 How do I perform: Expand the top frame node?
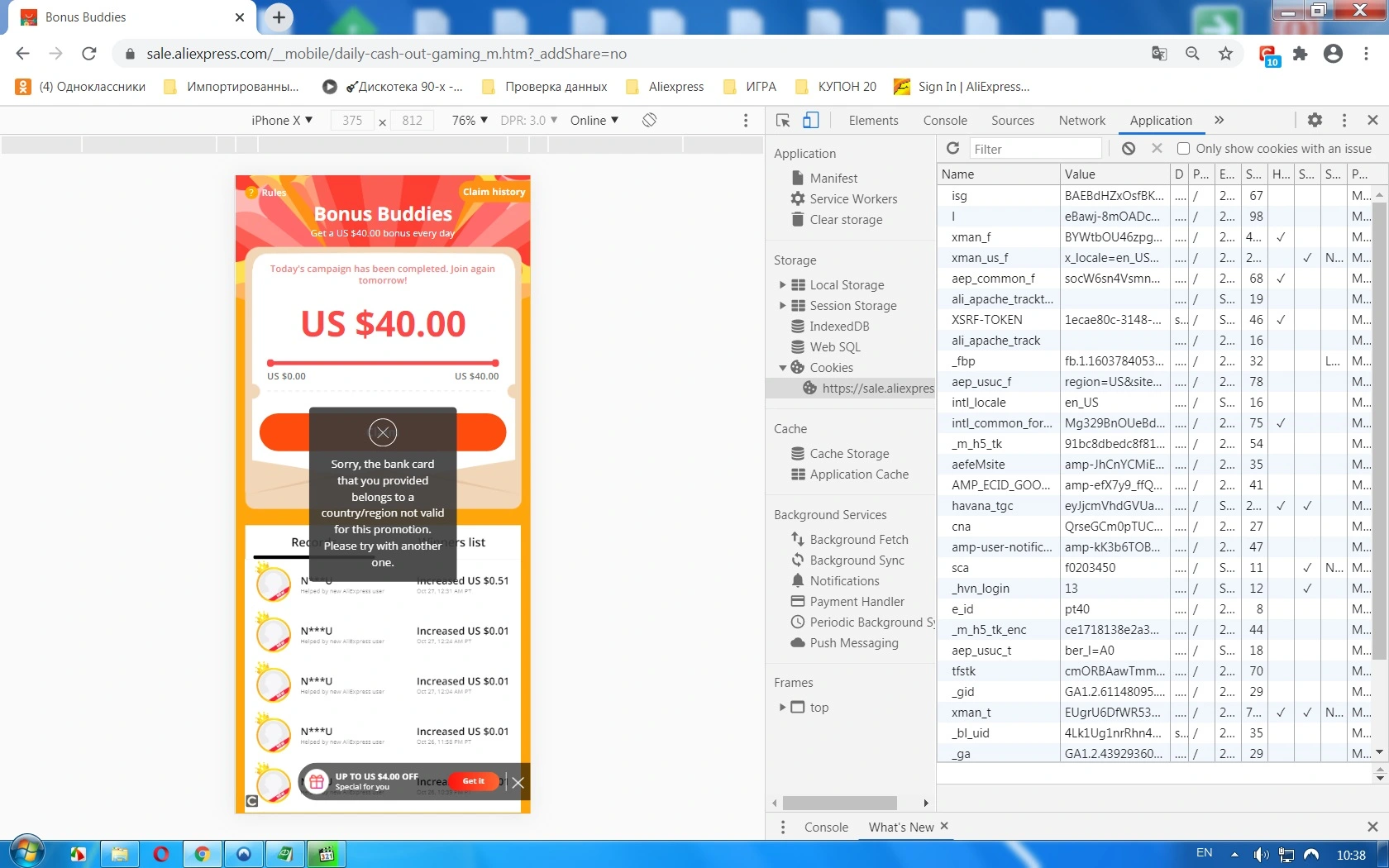[x=782, y=707]
